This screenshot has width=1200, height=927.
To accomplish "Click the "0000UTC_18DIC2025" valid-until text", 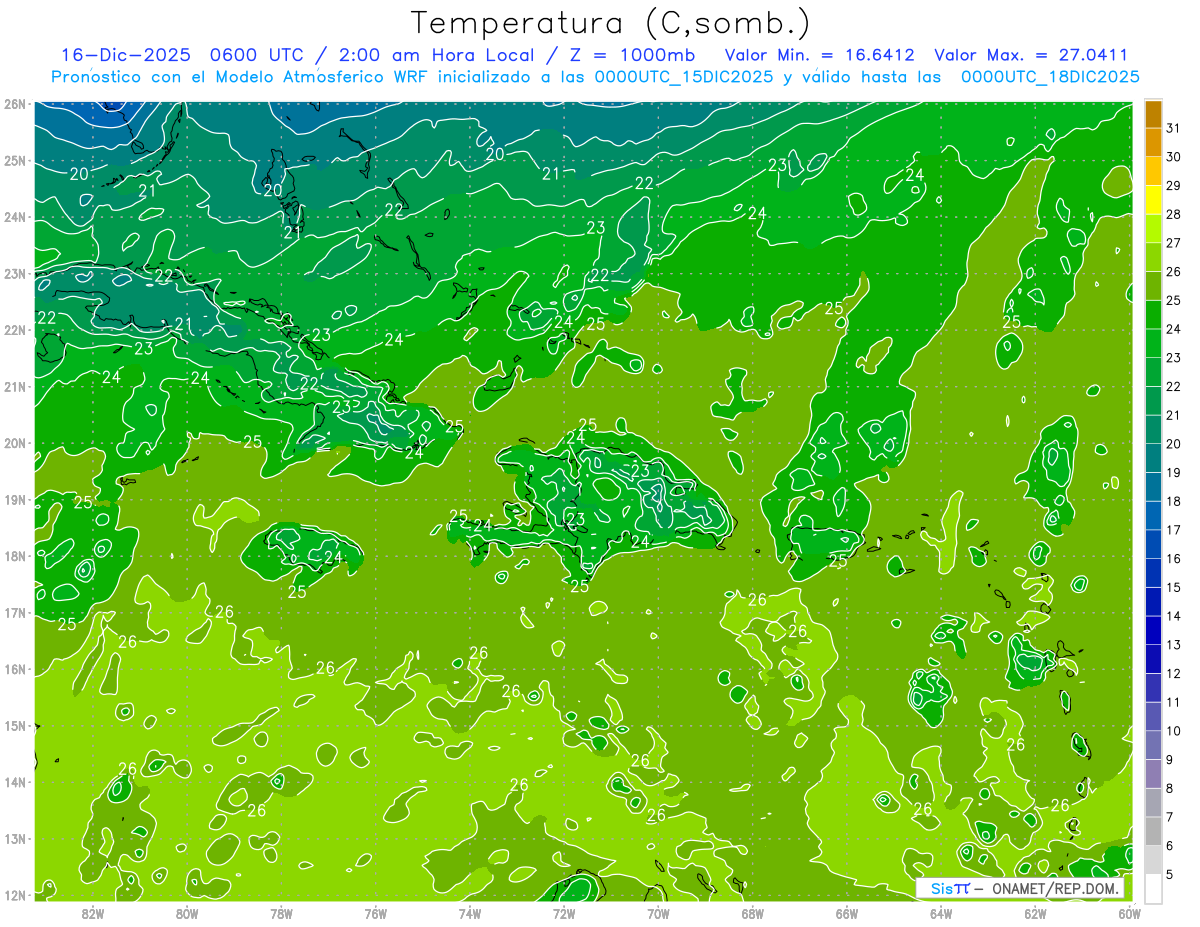I will (x=1050, y=77).
